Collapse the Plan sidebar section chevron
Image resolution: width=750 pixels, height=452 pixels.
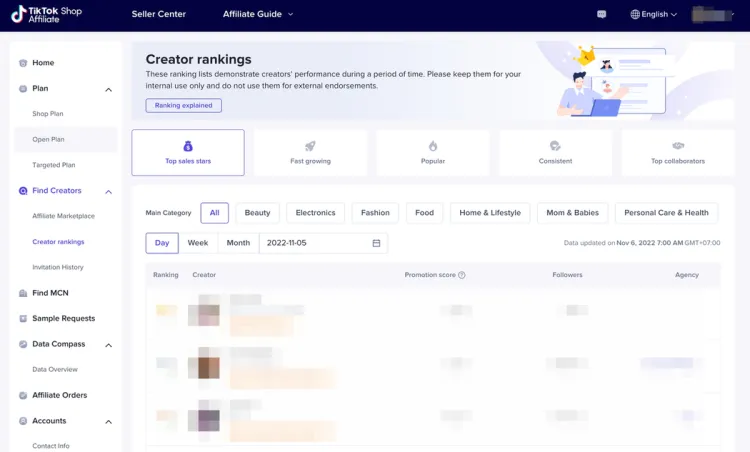pyautogui.click(x=109, y=89)
